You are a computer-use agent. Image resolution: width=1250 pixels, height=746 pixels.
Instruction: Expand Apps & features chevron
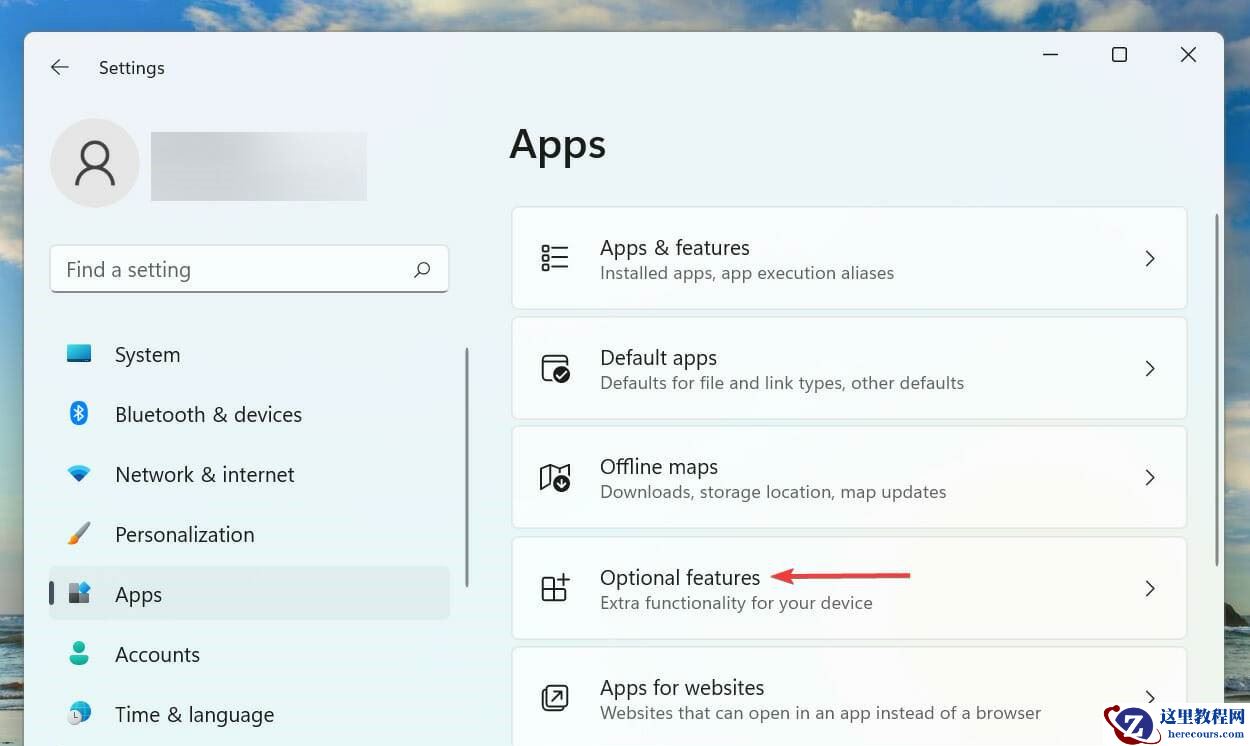1150,258
